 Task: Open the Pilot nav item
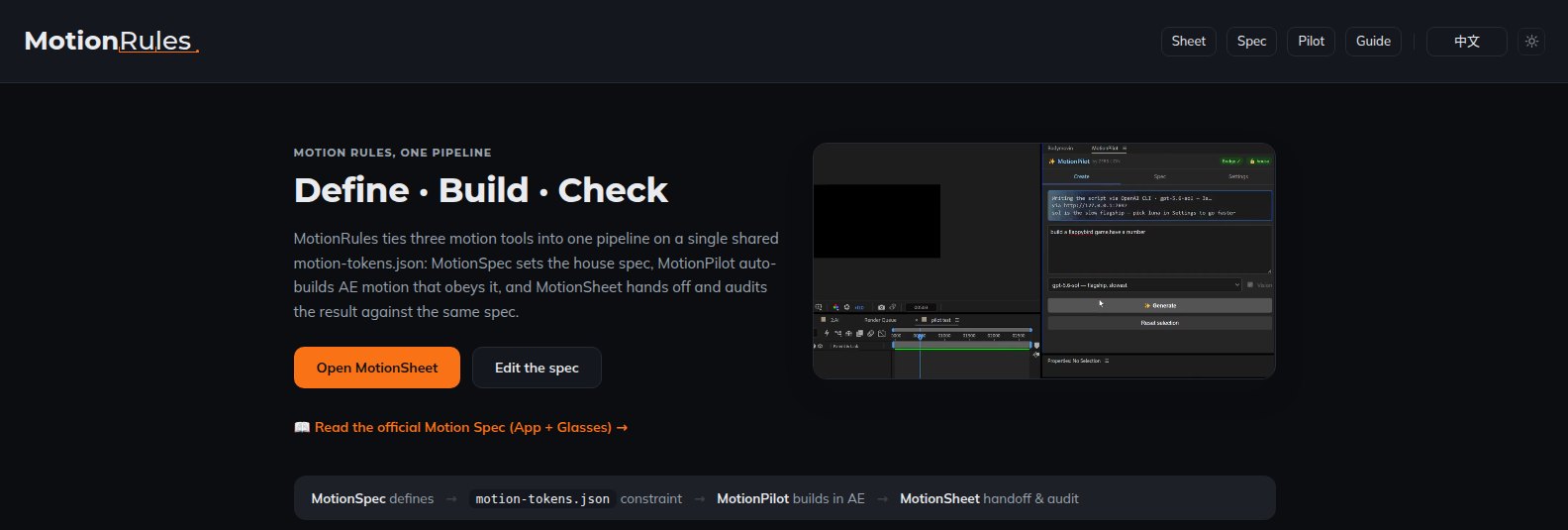1311,42
